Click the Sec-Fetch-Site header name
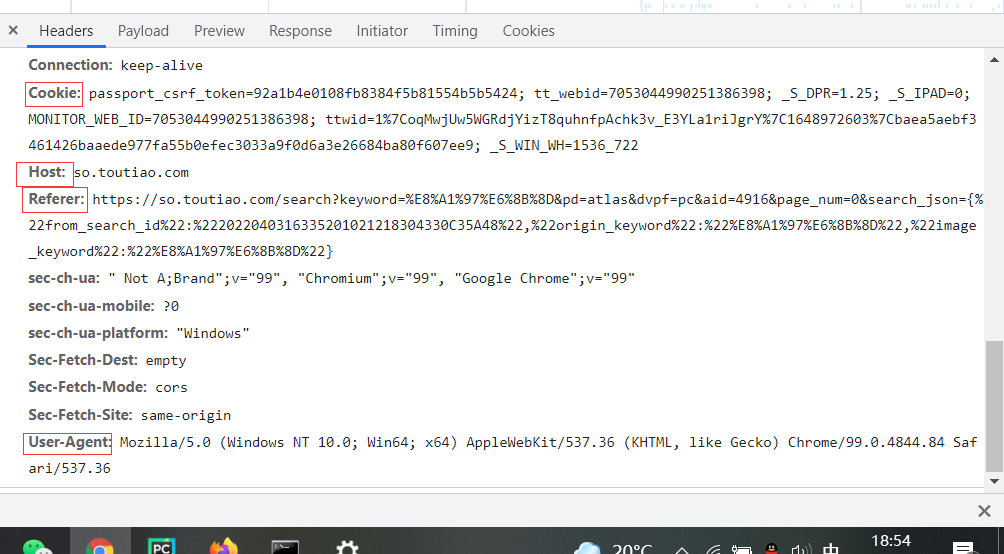1004x554 pixels. click(x=81, y=415)
